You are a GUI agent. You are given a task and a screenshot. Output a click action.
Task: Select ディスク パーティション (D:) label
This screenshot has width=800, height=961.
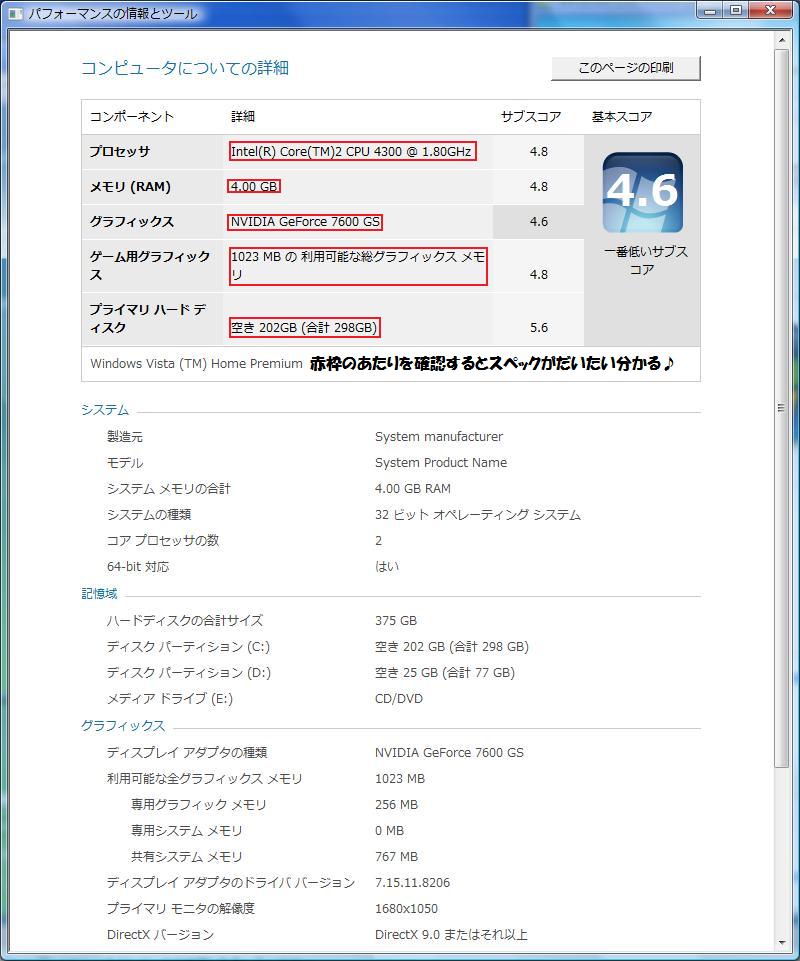point(188,673)
